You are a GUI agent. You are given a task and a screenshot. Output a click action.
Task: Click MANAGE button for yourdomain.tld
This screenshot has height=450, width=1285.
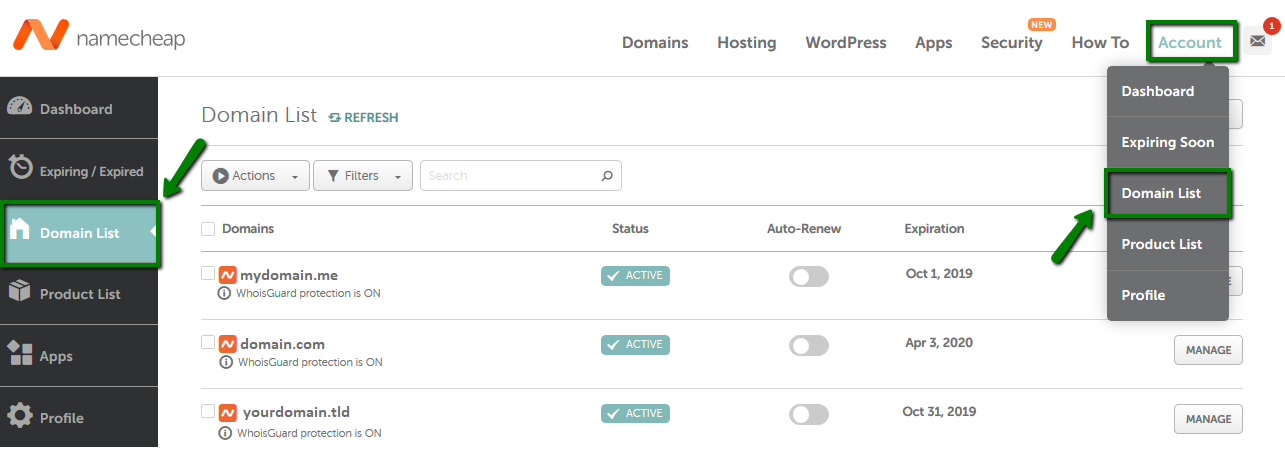[1208, 419]
